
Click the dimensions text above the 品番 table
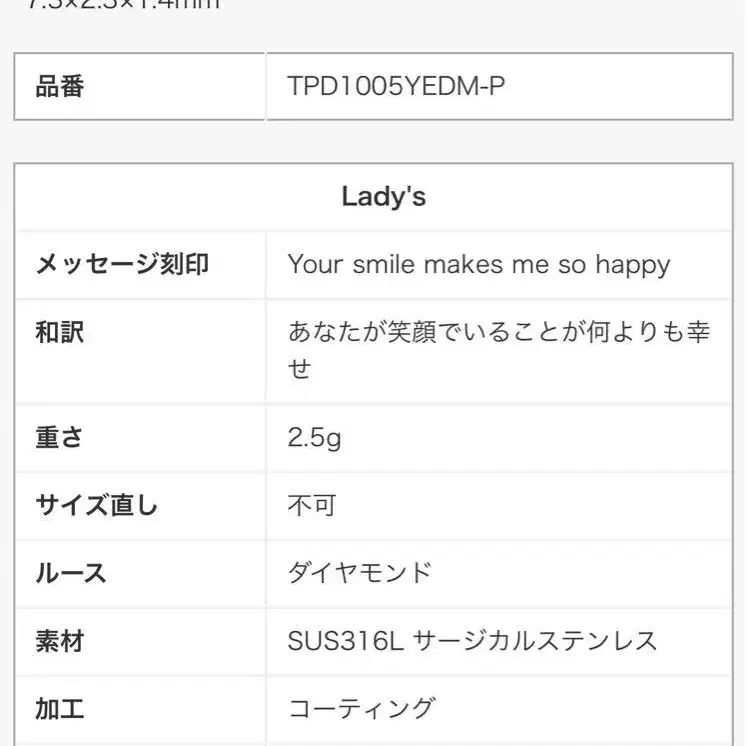[124, 4]
